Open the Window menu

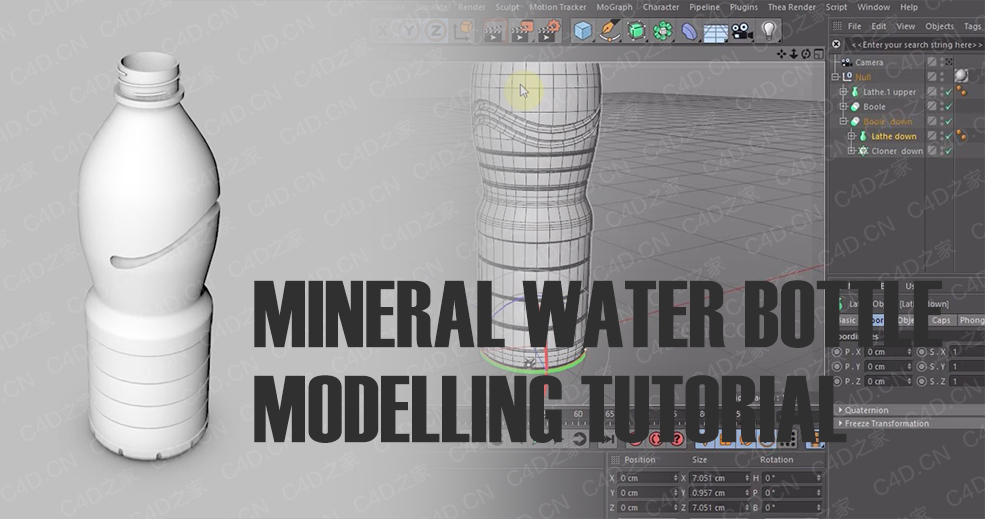coord(873,7)
